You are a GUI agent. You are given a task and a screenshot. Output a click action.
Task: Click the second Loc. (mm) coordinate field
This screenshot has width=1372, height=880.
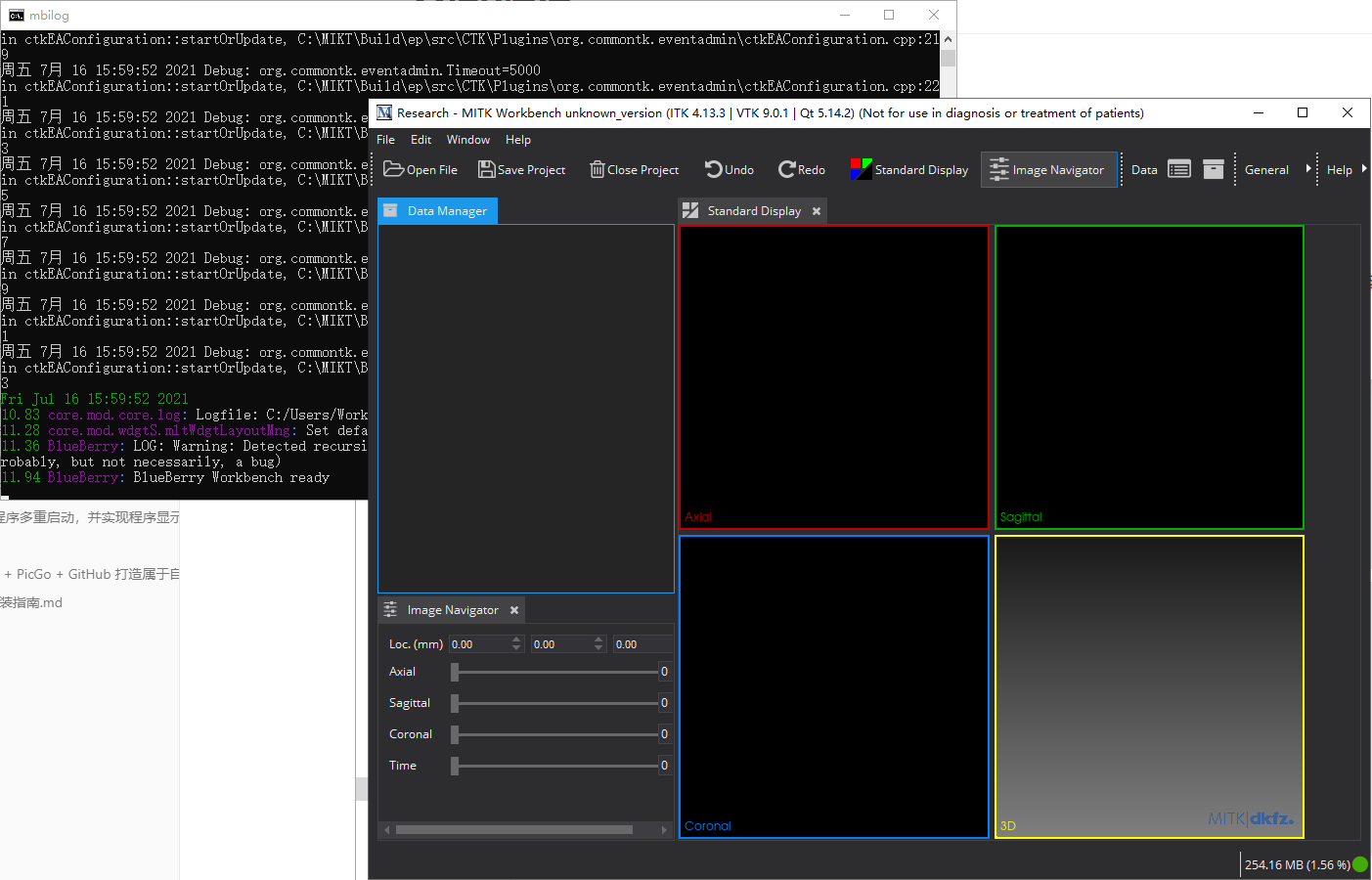(561, 644)
